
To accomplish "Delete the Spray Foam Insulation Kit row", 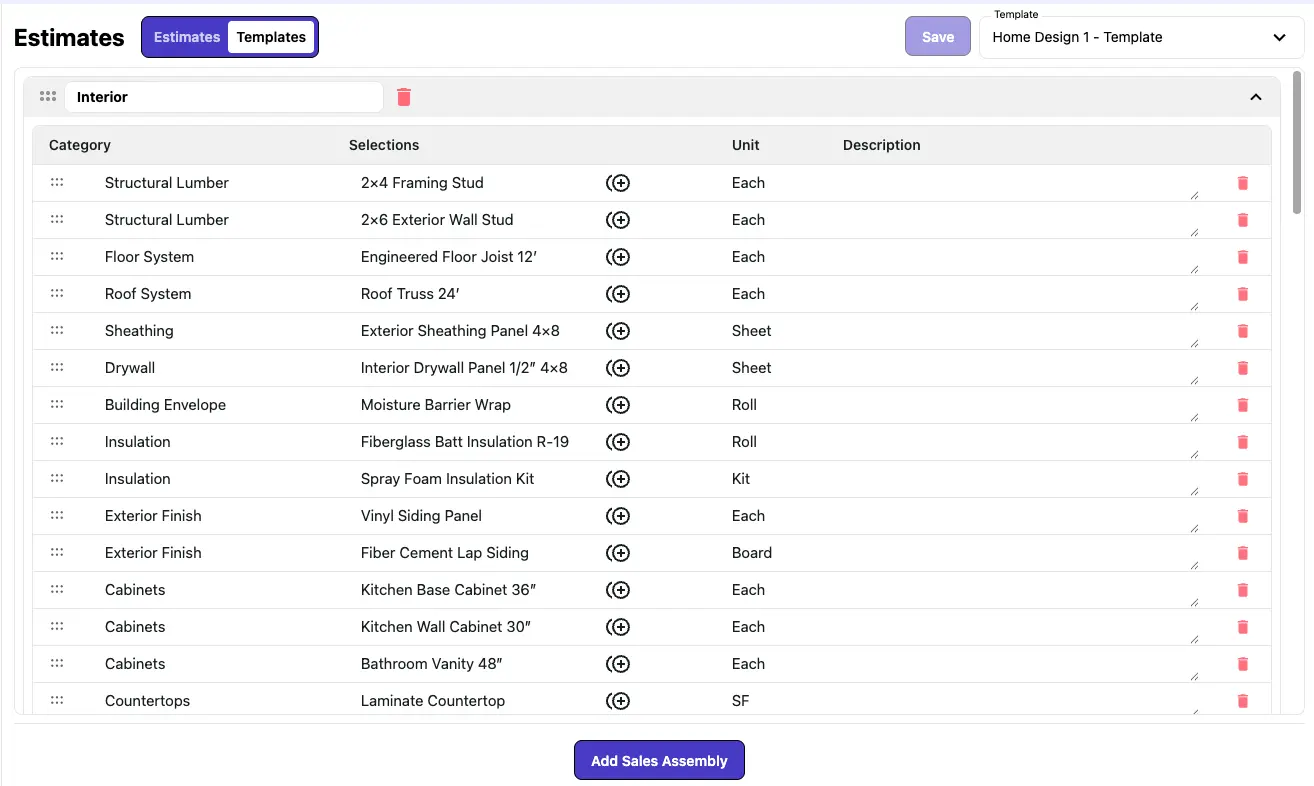I will click(x=1243, y=479).
